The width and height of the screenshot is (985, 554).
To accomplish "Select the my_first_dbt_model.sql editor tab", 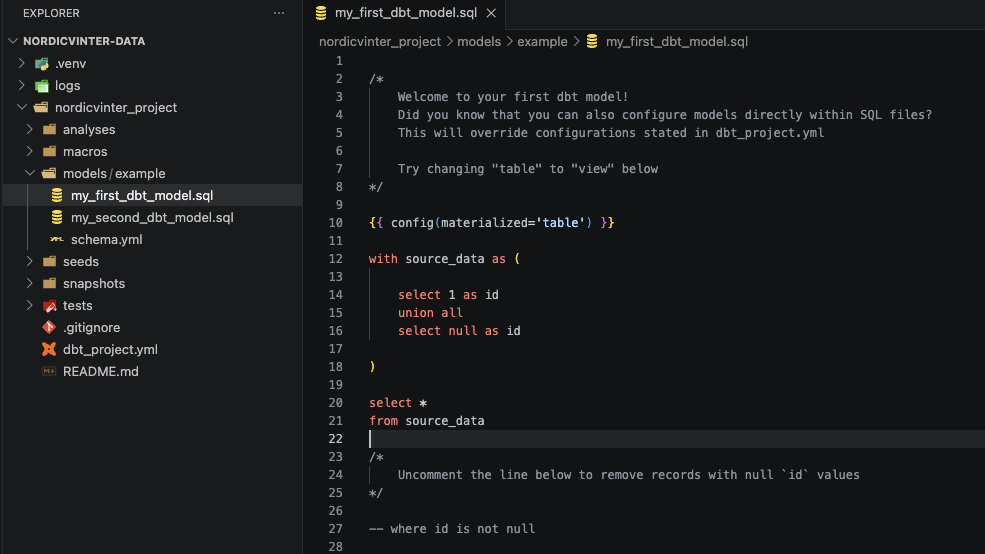I will 405,13.
